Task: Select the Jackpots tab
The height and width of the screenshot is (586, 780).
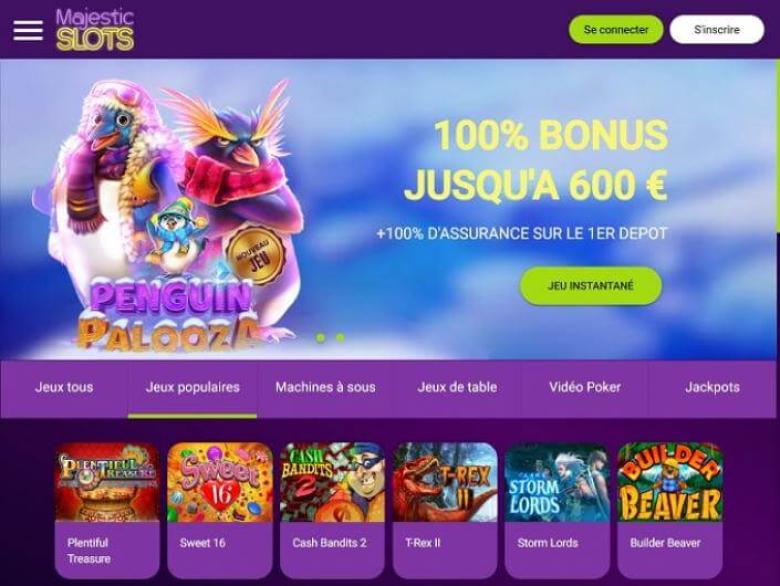Action: (712, 388)
